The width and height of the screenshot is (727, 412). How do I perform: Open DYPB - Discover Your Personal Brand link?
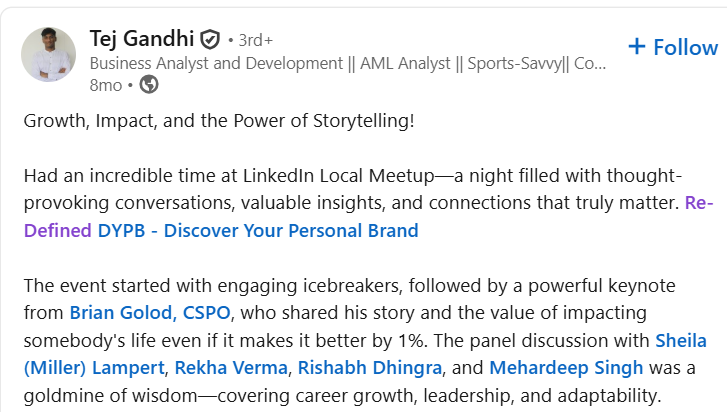(x=258, y=231)
